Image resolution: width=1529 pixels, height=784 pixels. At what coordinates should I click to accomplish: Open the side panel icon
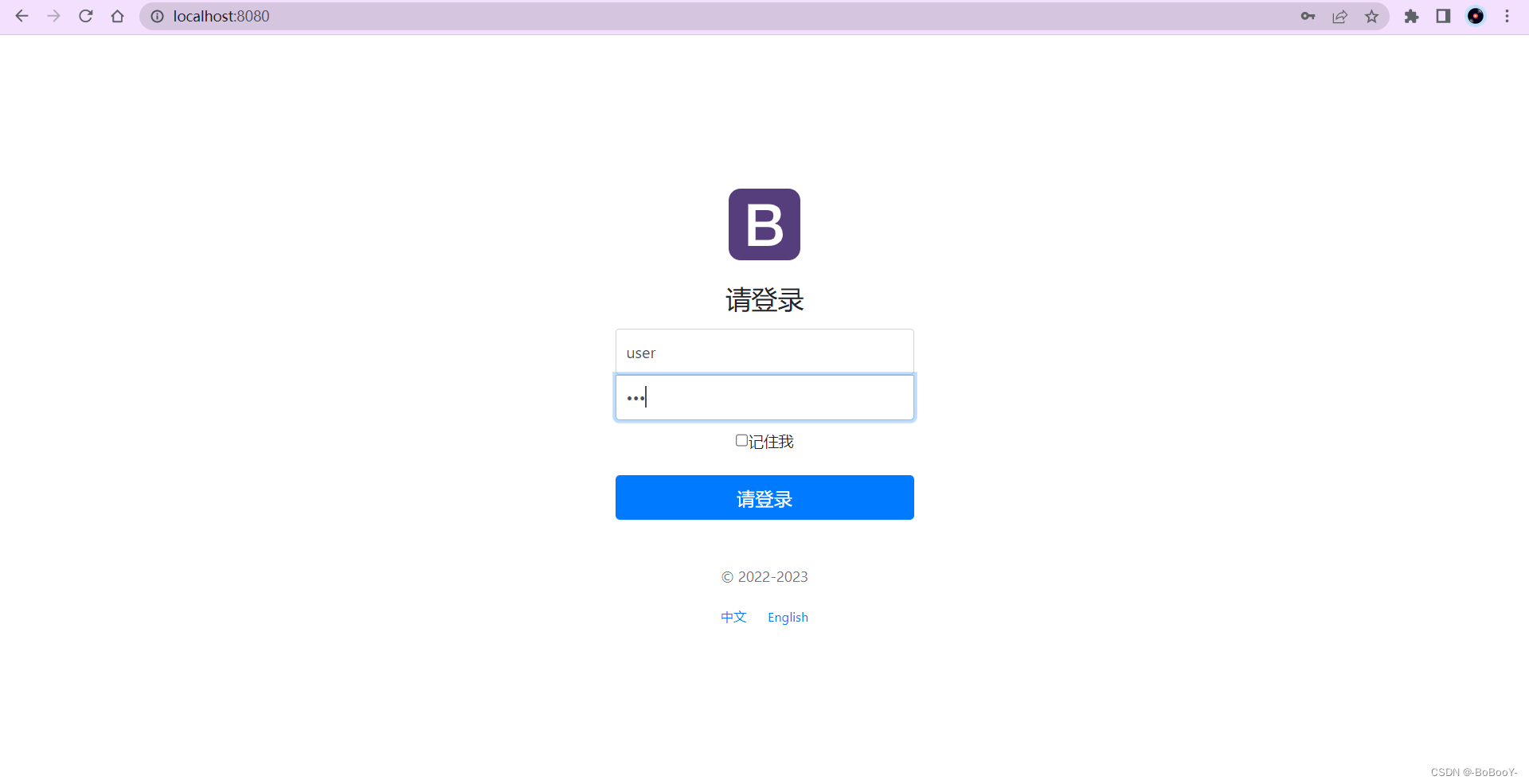tap(1443, 16)
